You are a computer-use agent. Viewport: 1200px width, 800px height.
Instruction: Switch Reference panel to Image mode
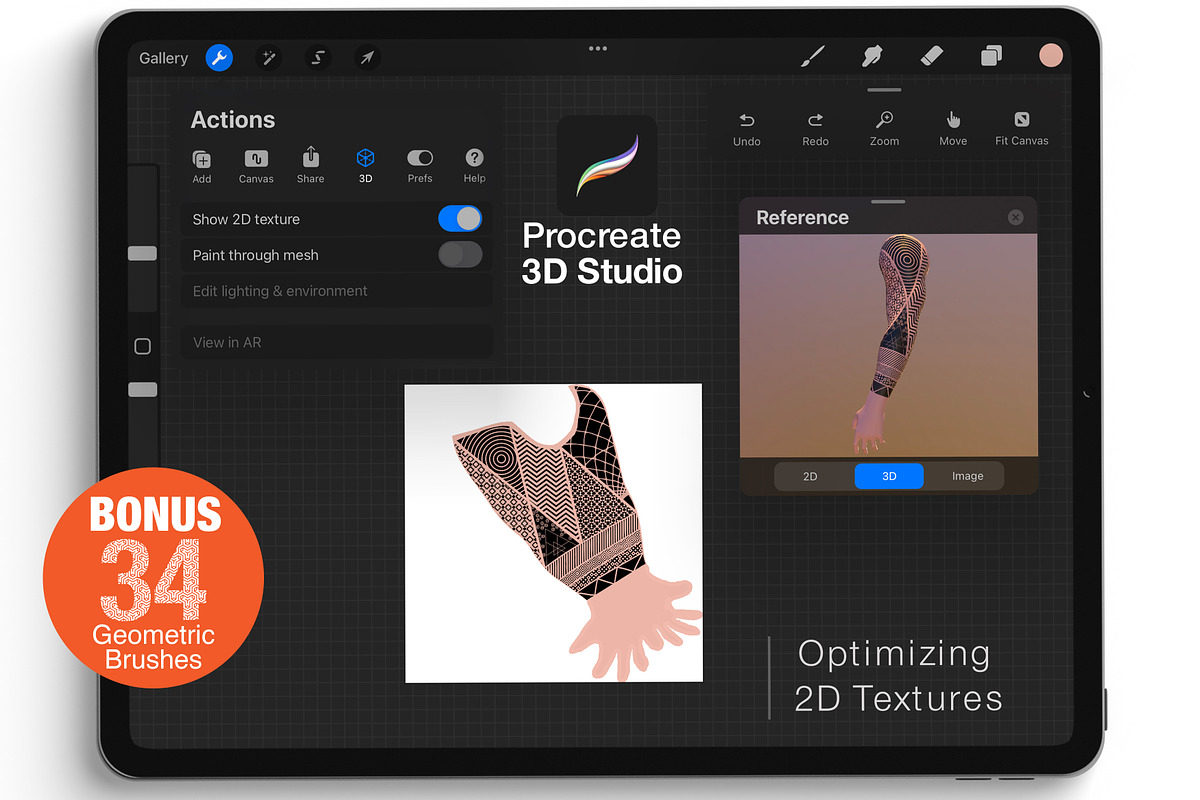click(966, 476)
